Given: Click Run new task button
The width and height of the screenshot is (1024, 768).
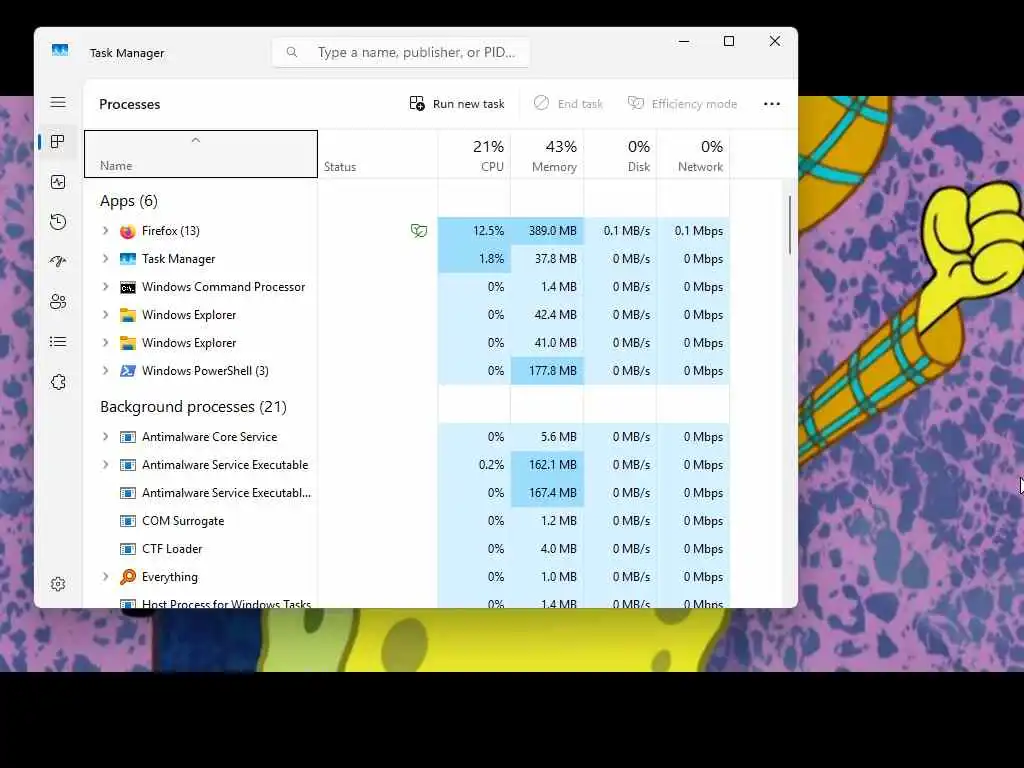Looking at the screenshot, I should [457, 104].
